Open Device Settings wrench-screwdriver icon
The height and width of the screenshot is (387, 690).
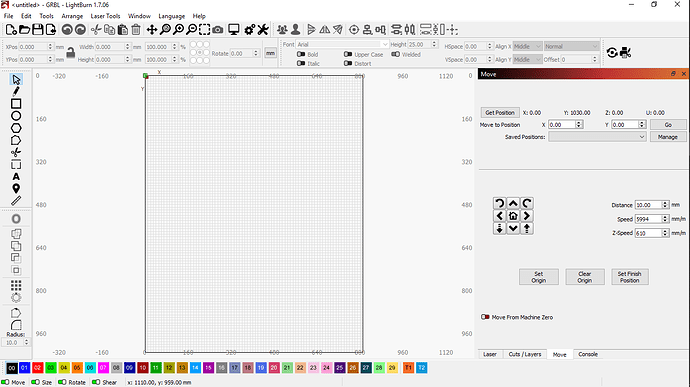[x=263, y=30]
